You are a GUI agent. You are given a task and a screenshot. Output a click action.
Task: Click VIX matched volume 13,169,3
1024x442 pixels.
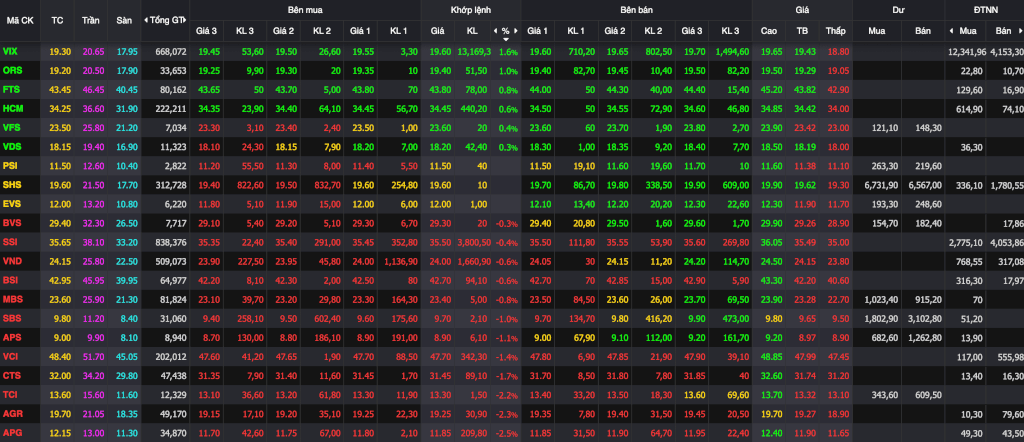coord(473,51)
